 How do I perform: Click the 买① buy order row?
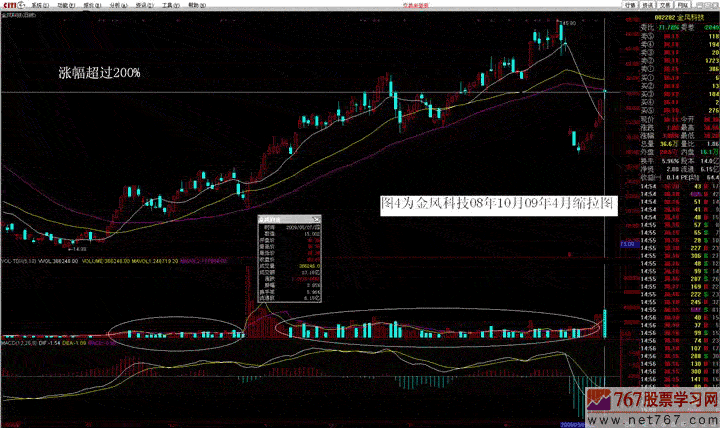680,78
